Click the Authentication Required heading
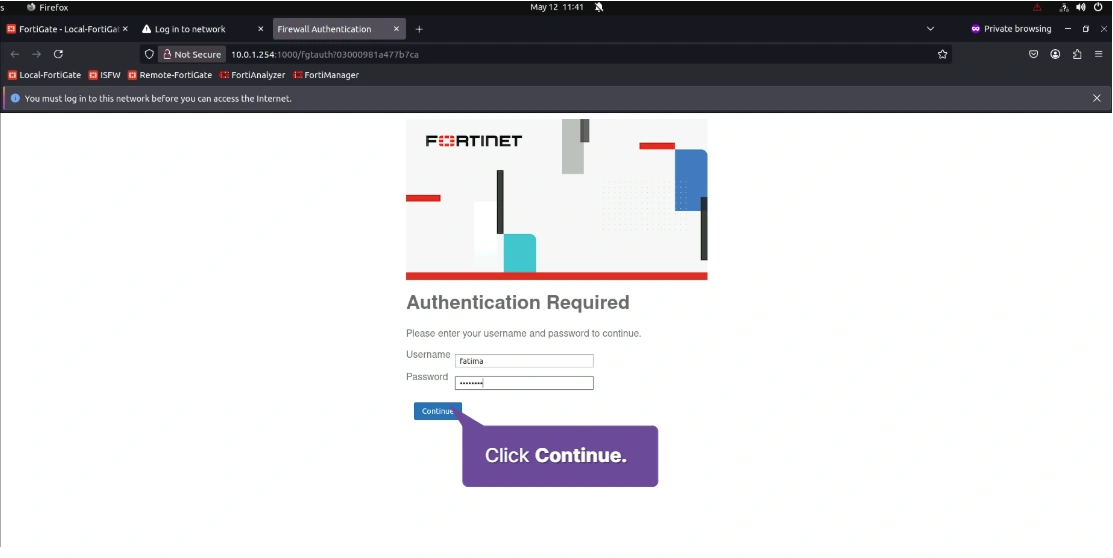1113x558 pixels. pyautogui.click(x=517, y=302)
